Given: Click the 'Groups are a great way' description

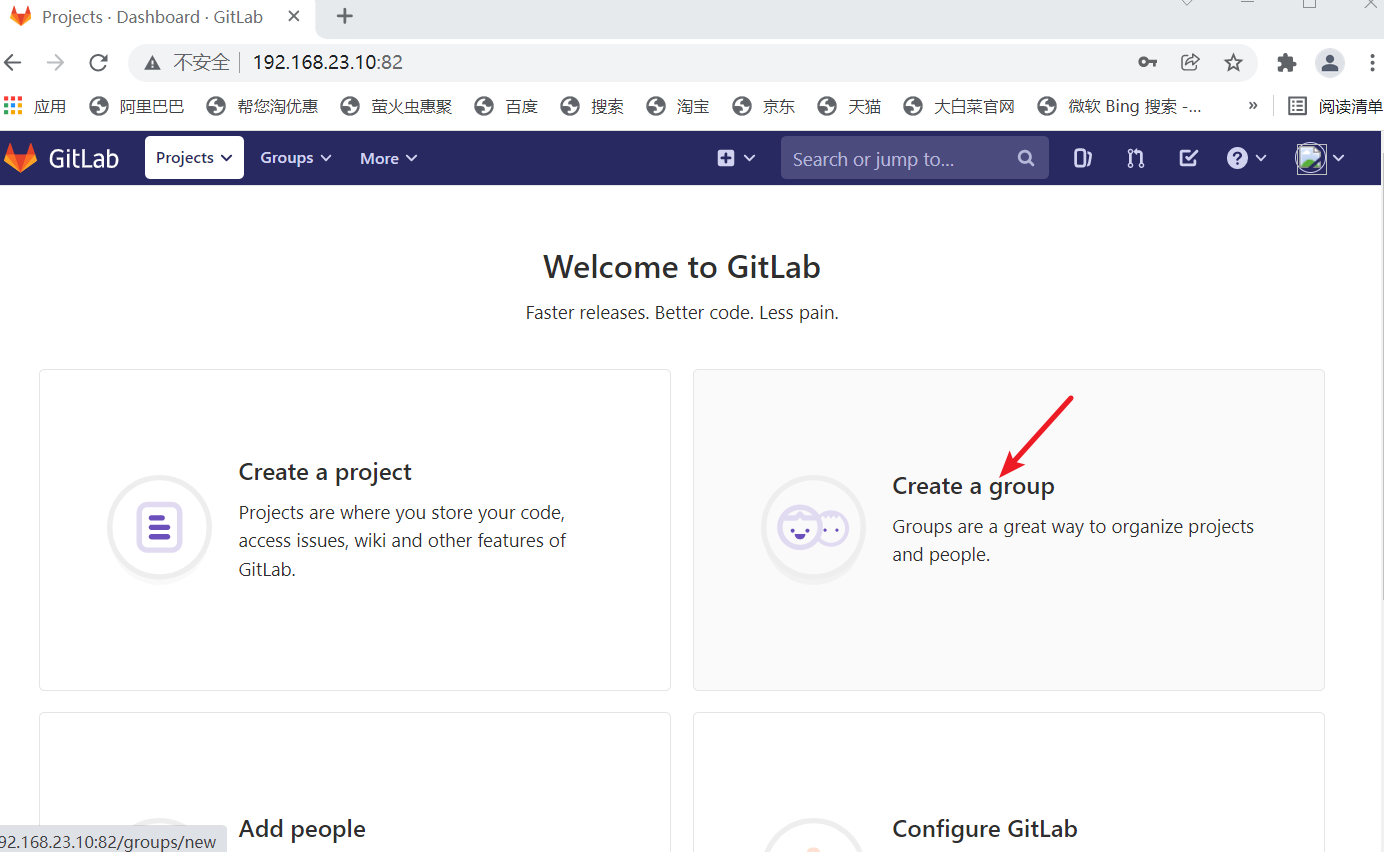Looking at the screenshot, I should point(1073,541).
